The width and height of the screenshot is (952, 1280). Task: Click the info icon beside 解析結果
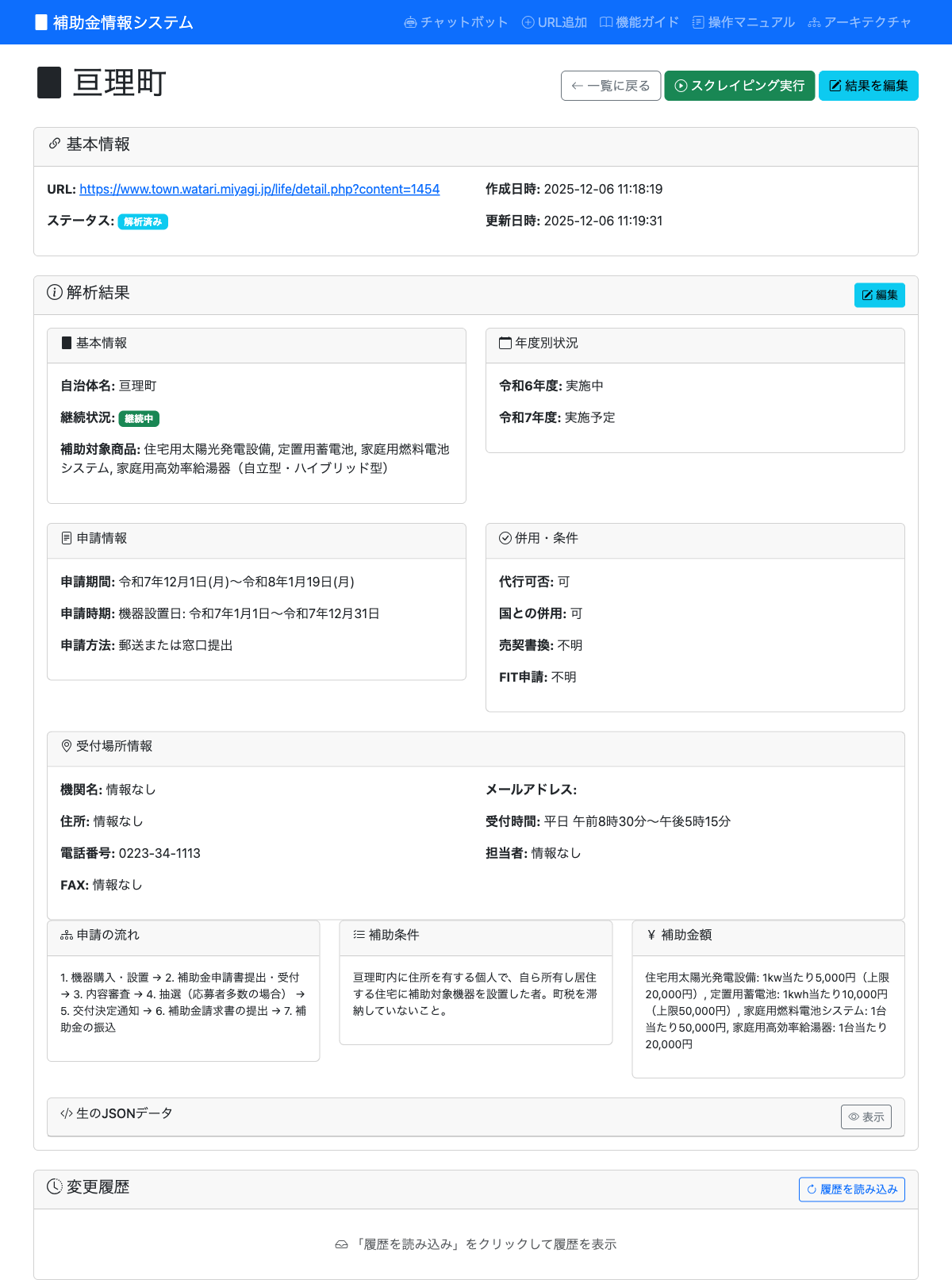tap(55, 292)
